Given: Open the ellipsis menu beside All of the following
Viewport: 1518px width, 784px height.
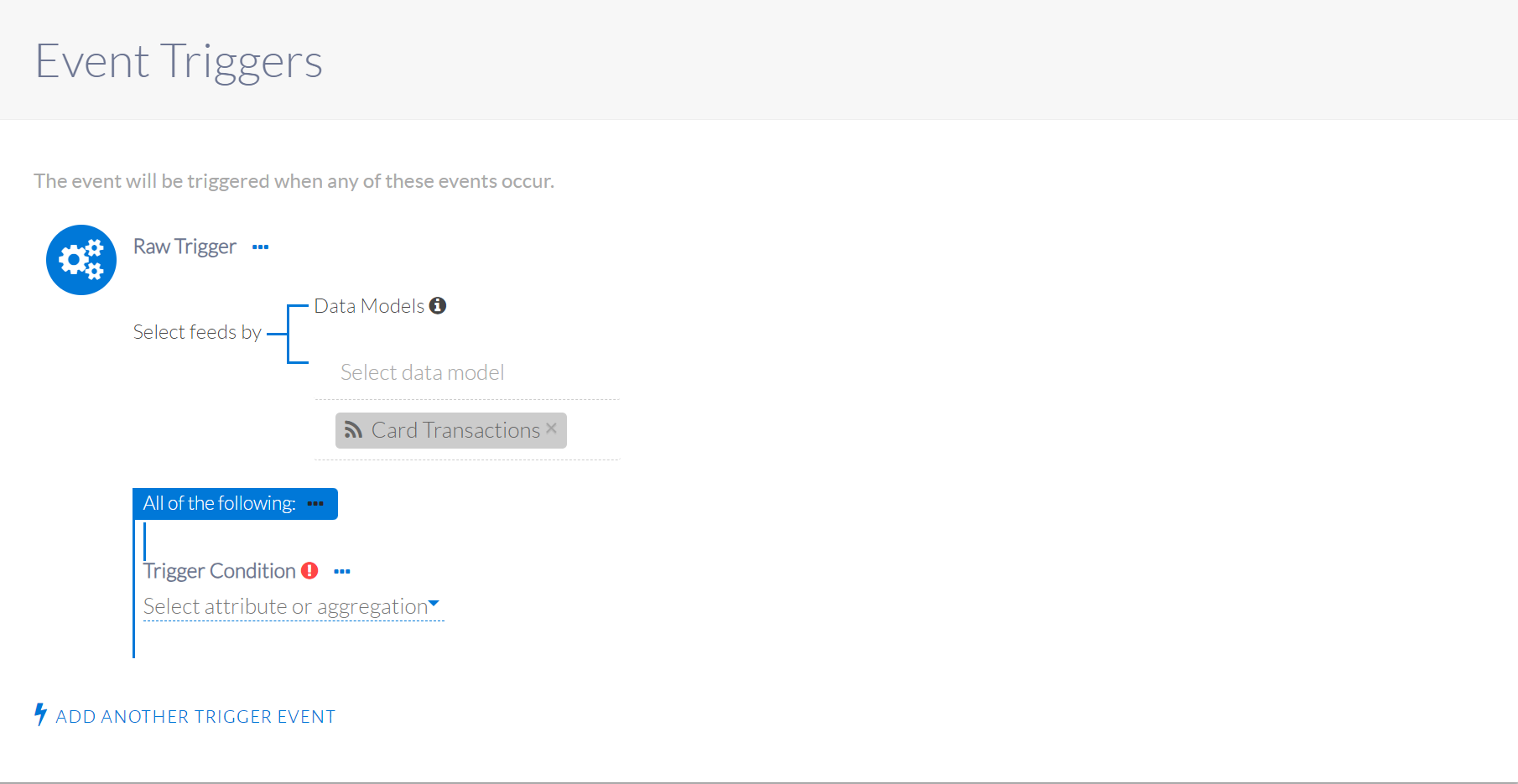Looking at the screenshot, I should 315,504.
